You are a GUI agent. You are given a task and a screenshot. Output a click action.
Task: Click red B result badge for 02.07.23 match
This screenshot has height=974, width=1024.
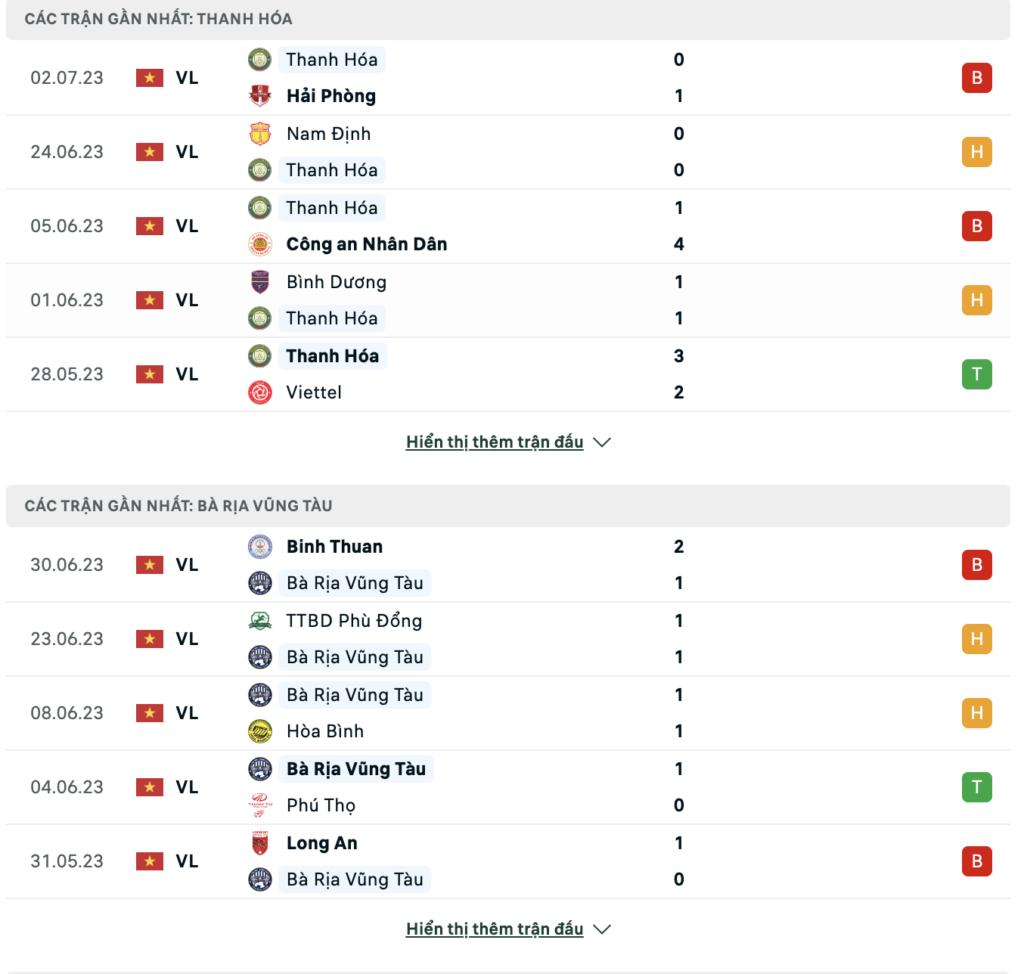(x=976, y=78)
